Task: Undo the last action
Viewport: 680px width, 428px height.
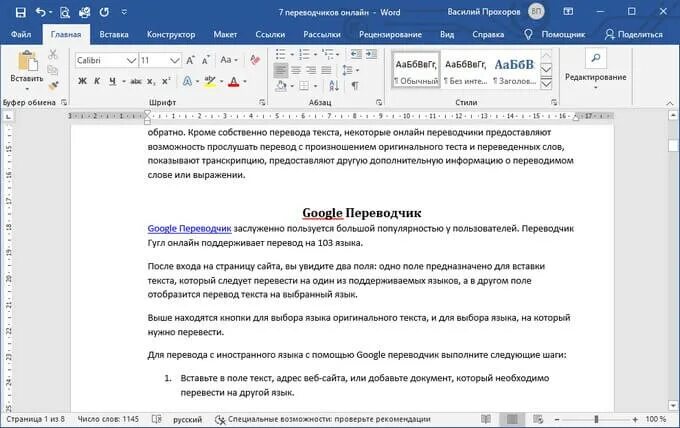Action: point(40,12)
